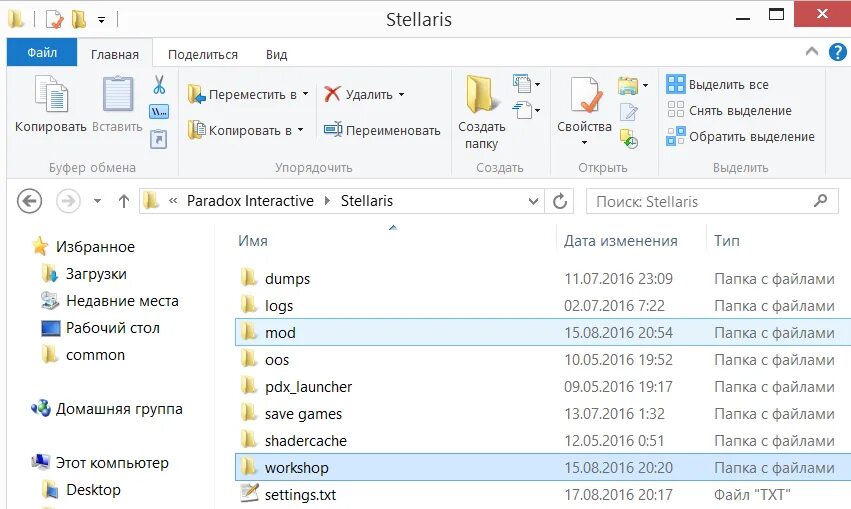
Task: Click Rename (Переименовать) button
Action: [x=382, y=130]
